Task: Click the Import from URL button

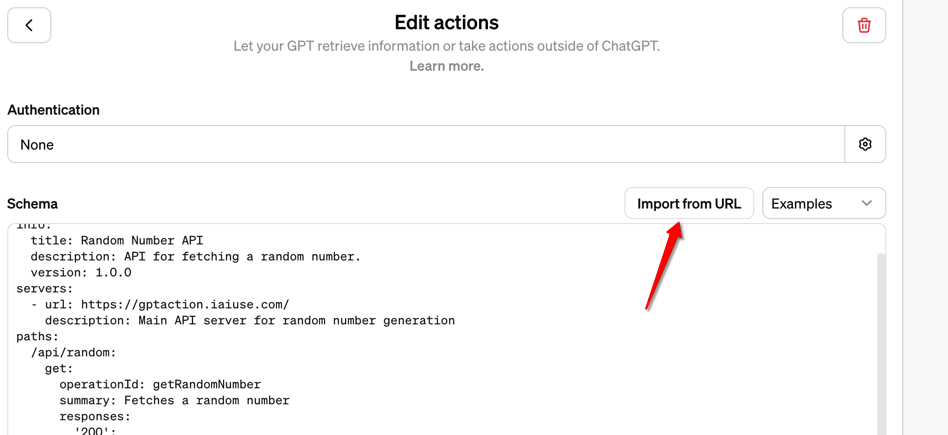Action: click(689, 203)
